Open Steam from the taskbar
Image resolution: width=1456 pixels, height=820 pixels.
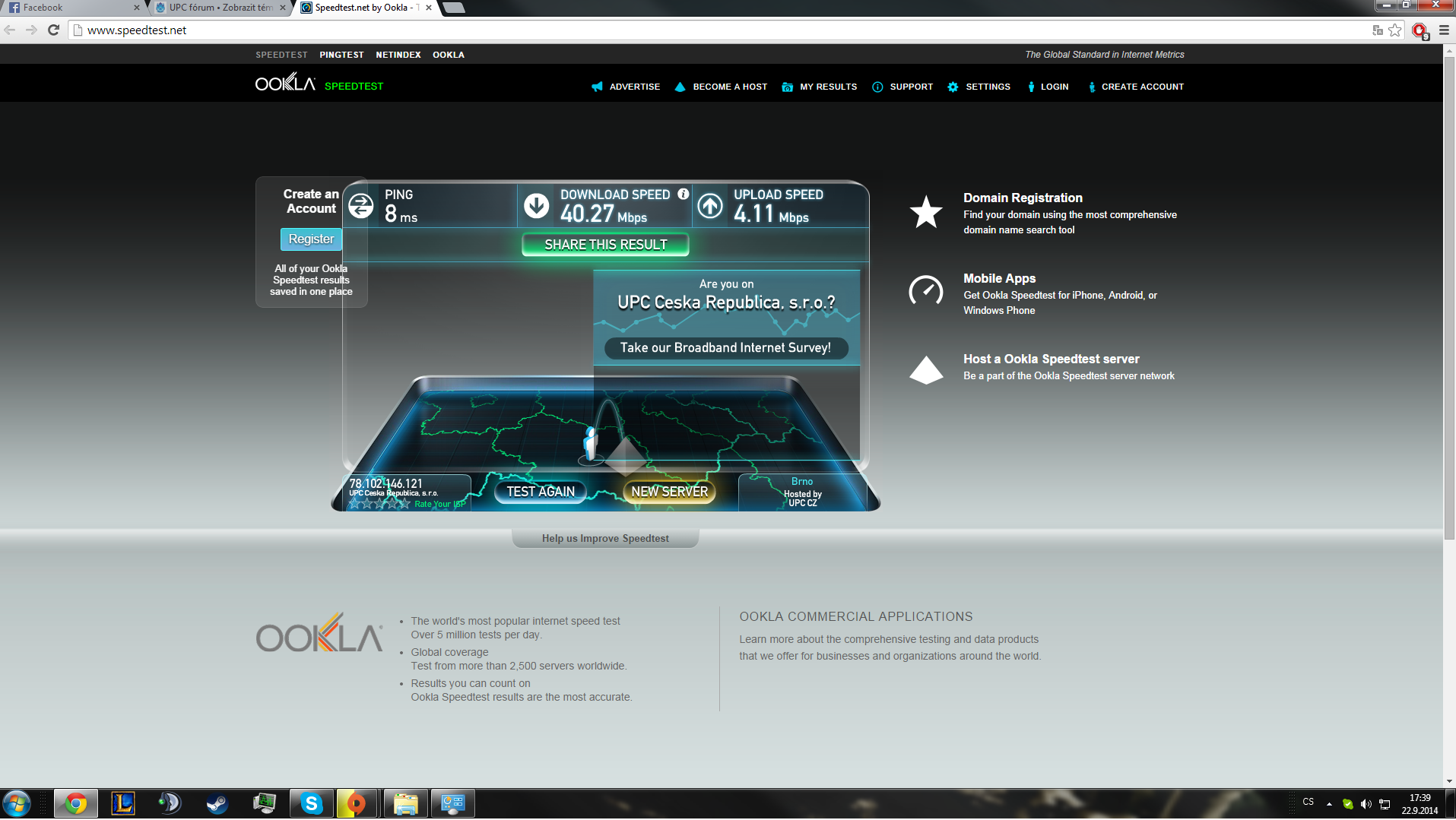(x=217, y=803)
